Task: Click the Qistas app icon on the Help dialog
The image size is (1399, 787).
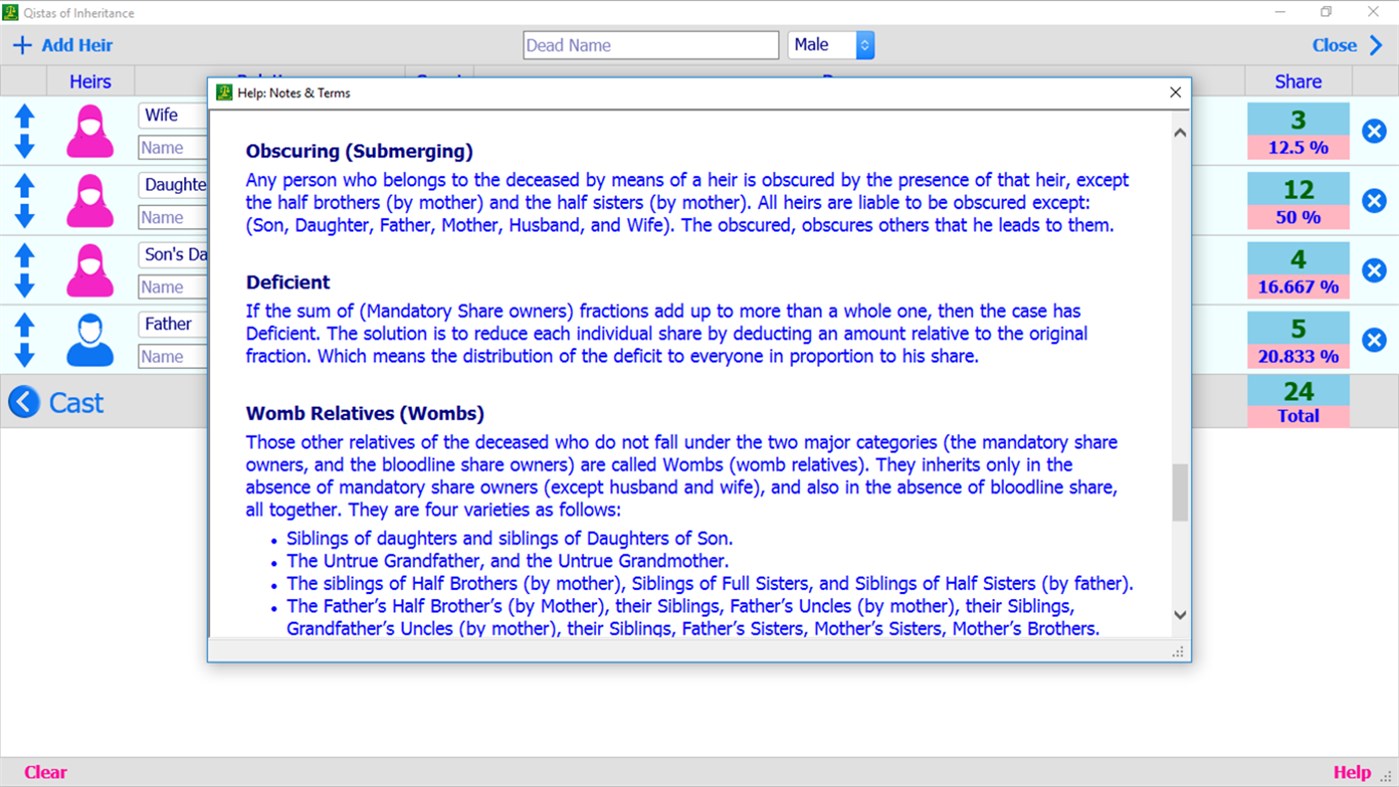Action: click(x=224, y=92)
